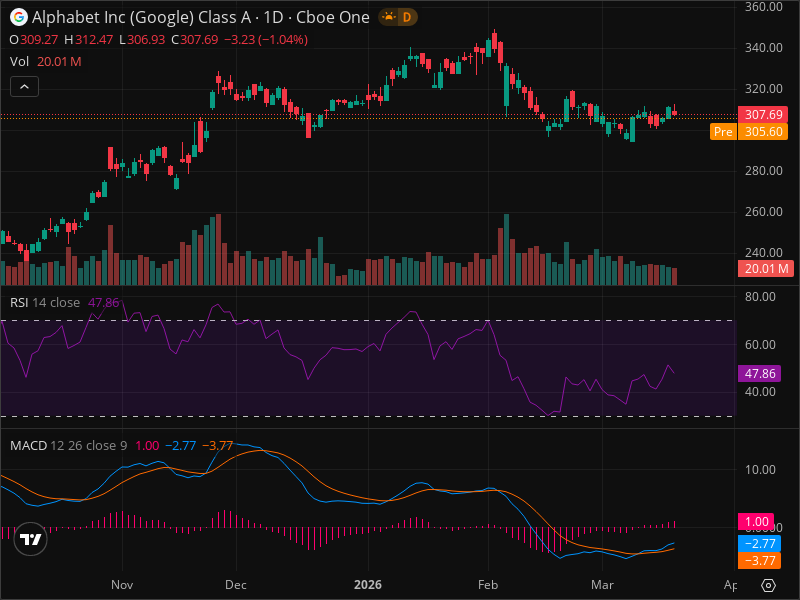Click the signal line value −3.77 in the legend
The image size is (800, 600).
coord(218,445)
